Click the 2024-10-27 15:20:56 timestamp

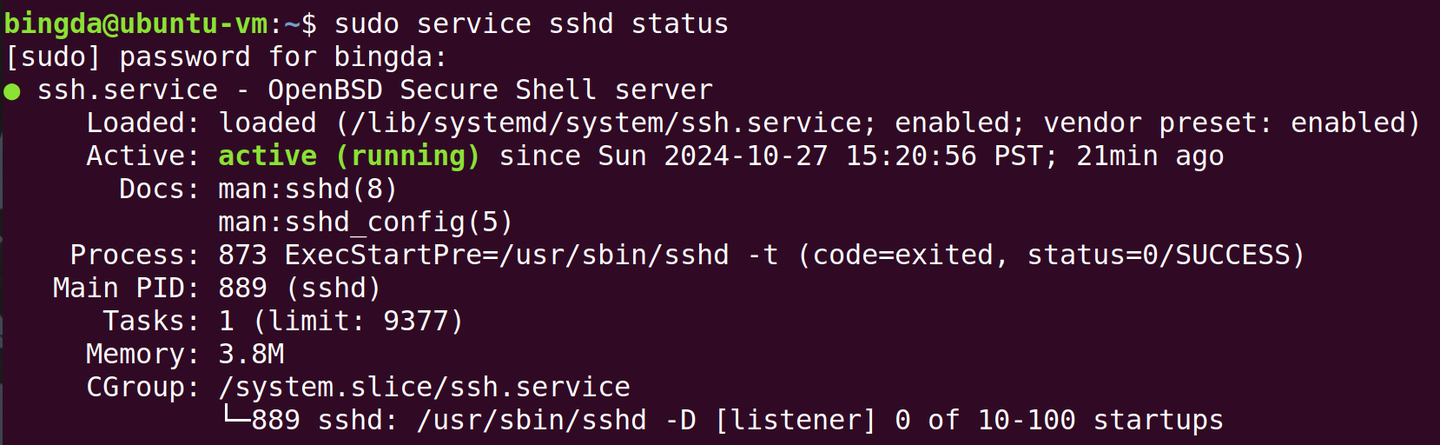[x=820, y=156]
